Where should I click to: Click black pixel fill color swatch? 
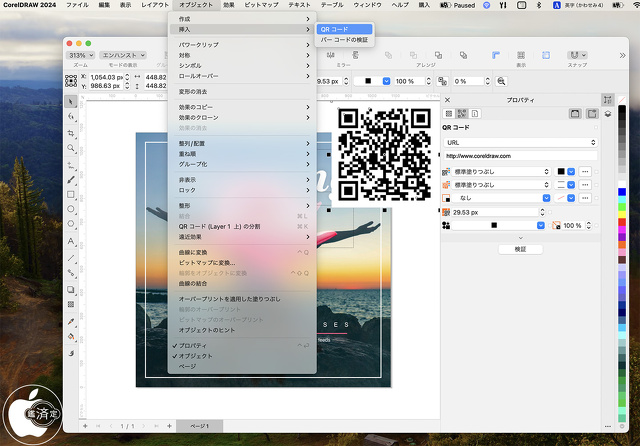point(561,172)
